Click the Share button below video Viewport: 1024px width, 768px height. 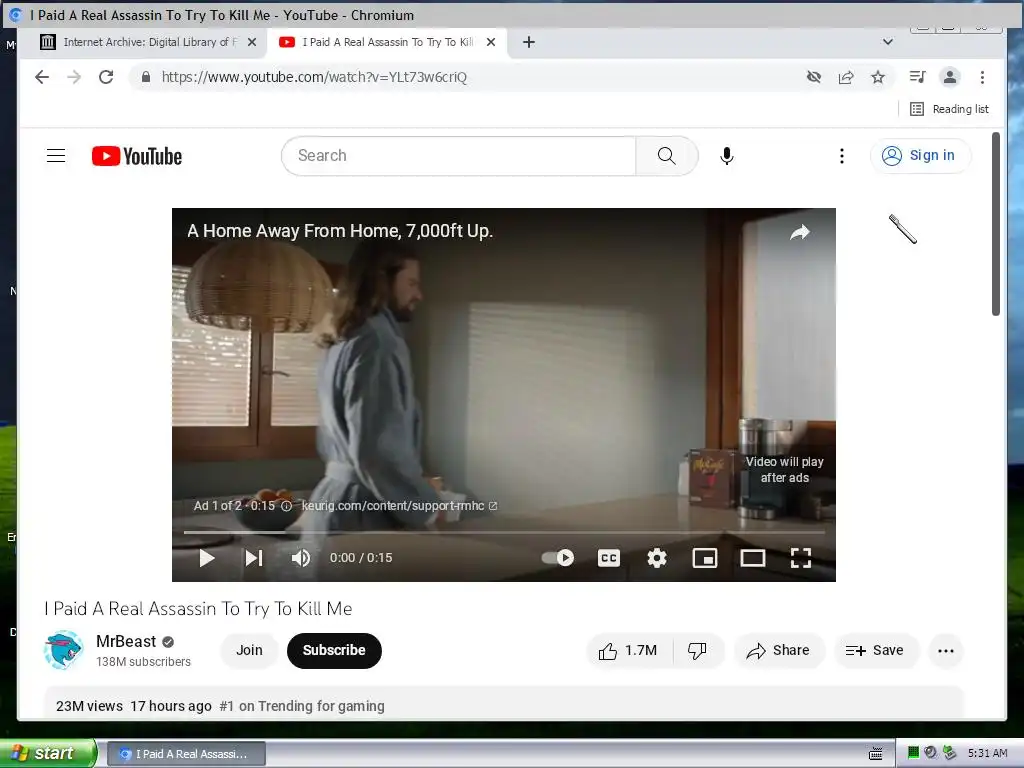tap(778, 650)
